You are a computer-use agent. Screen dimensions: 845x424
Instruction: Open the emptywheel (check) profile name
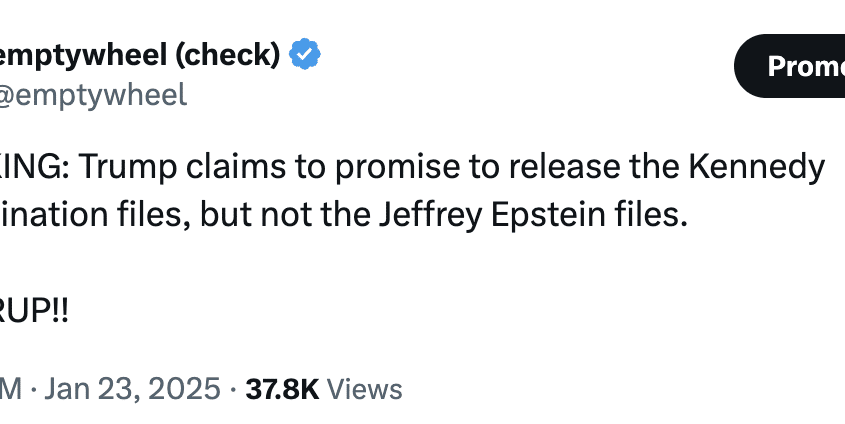[x=140, y=54]
